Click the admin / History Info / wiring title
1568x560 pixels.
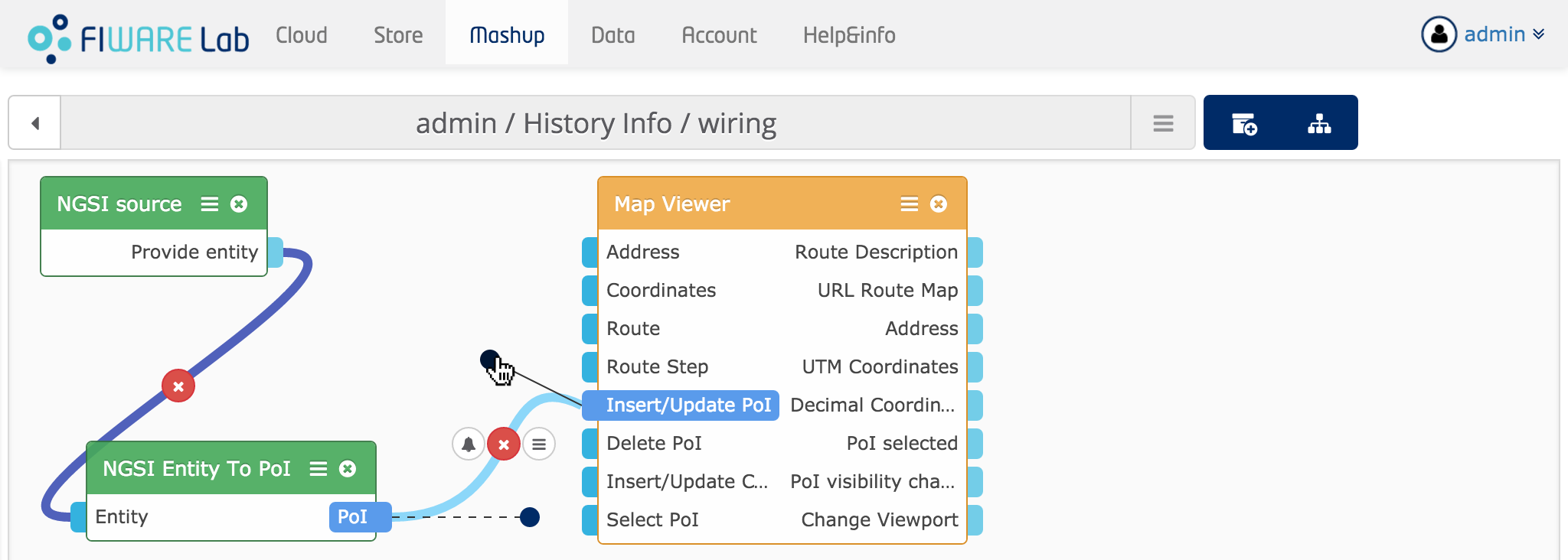pos(596,123)
